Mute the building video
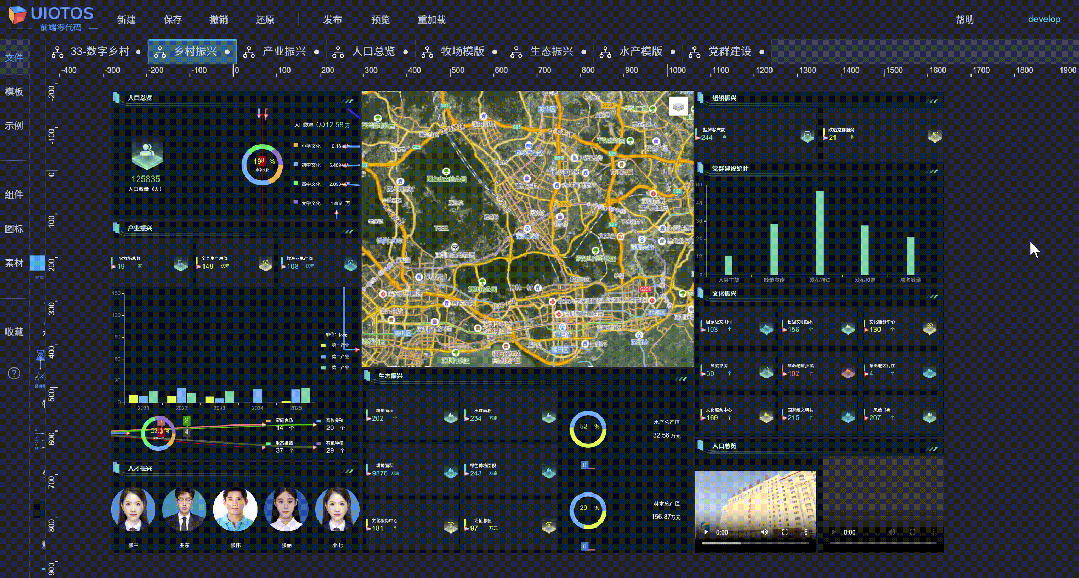The image size is (1079, 578). point(765,532)
